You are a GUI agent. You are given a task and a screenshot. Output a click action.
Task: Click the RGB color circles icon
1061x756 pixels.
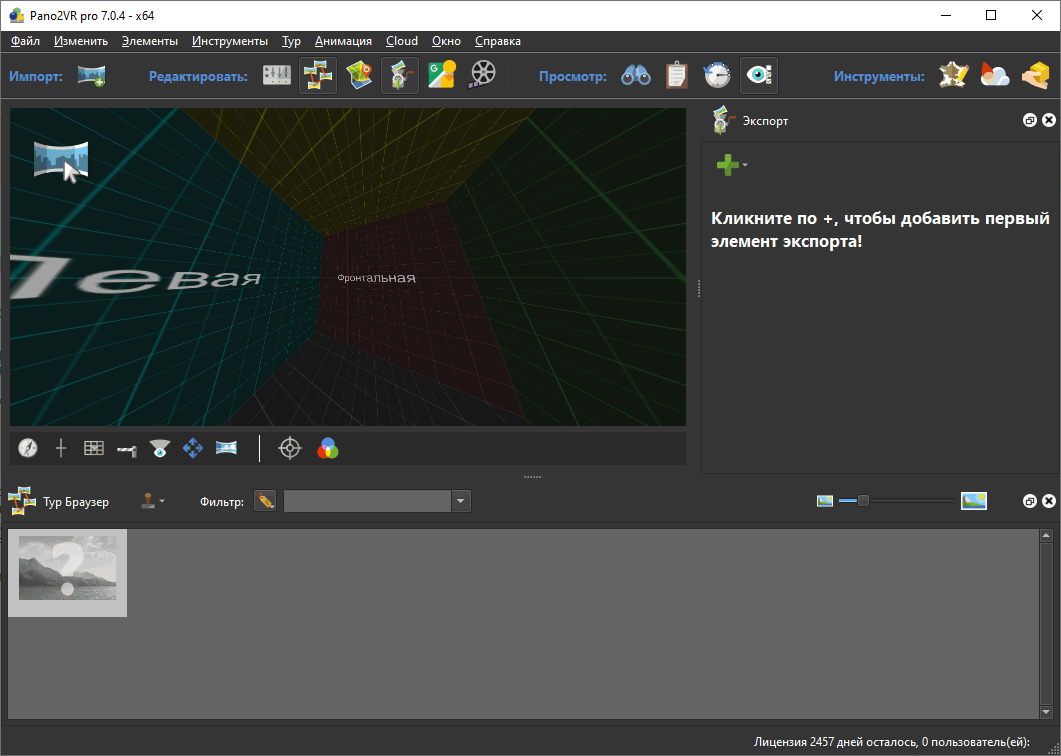pyautogui.click(x=328, y=448)
